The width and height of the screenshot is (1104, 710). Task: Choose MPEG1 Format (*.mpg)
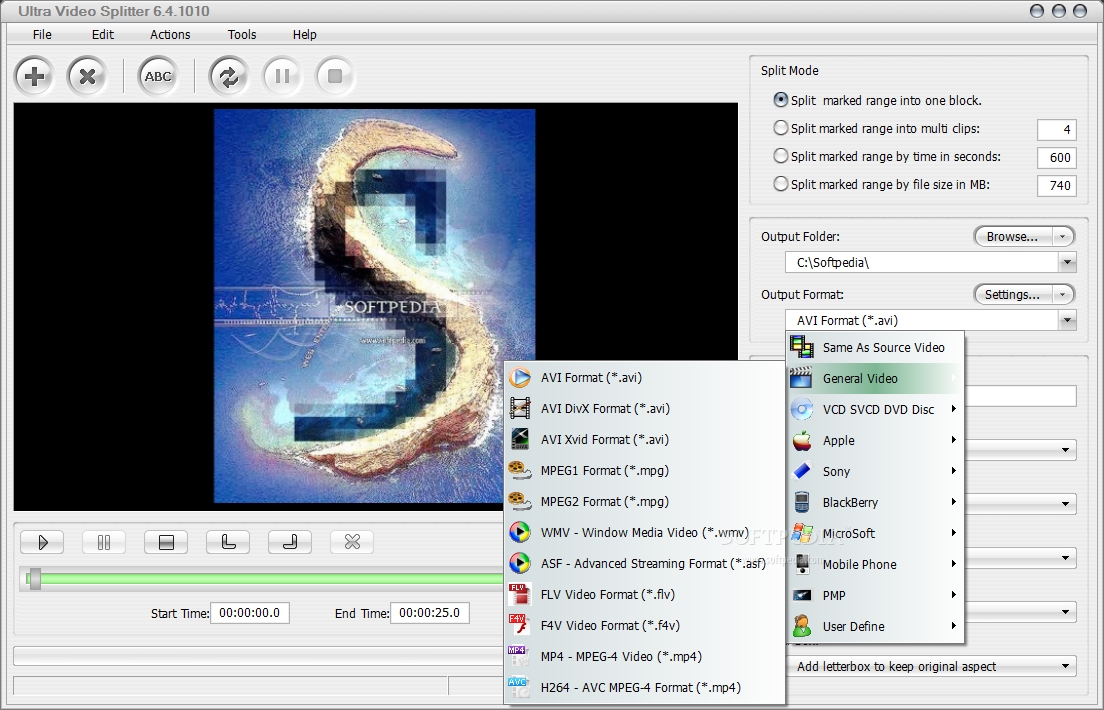(x=644, y=471)
